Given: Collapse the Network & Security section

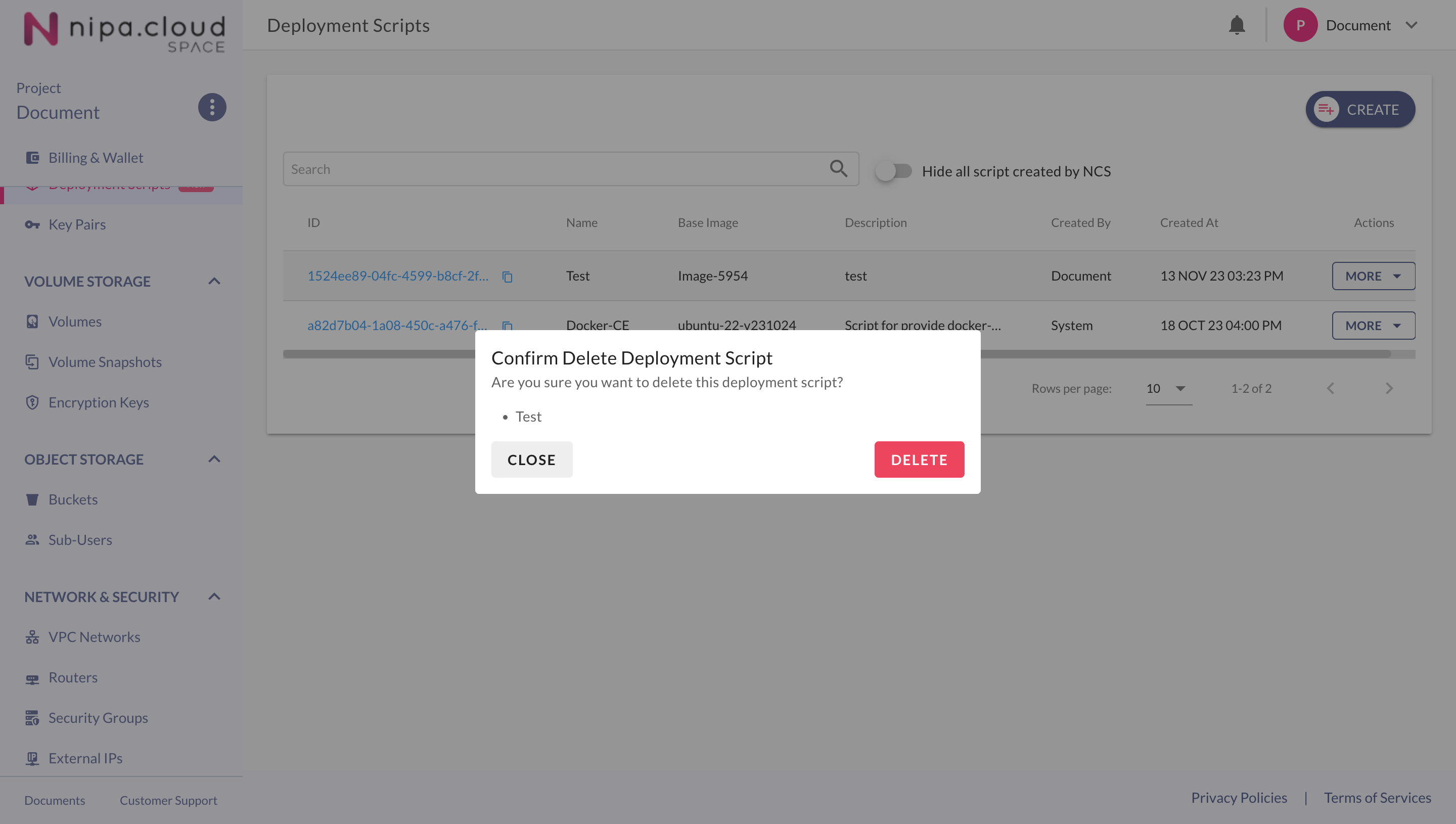Looking at the screenshot, I should click(214, 597).
